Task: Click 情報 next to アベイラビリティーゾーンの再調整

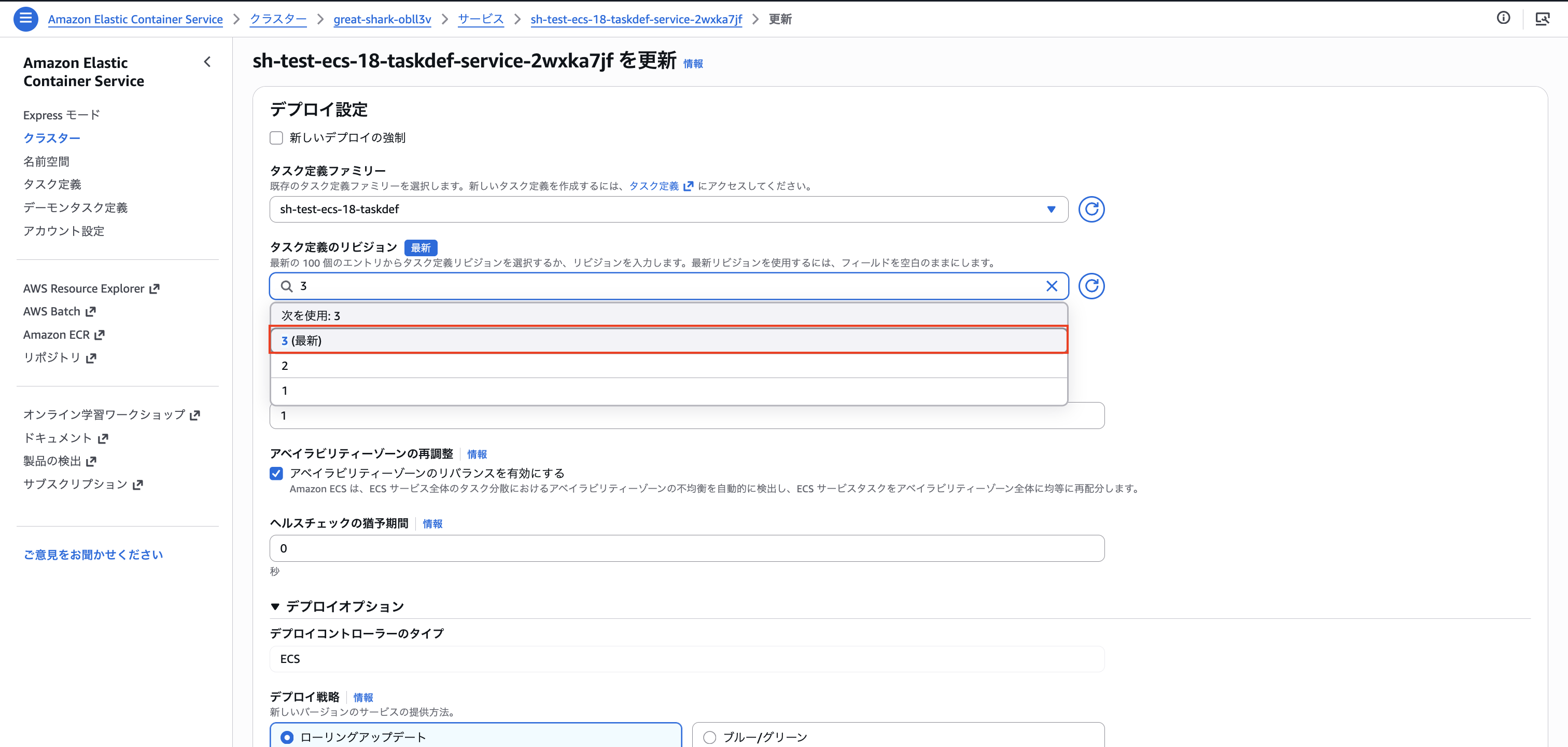Action: click(x=477, y=454)
